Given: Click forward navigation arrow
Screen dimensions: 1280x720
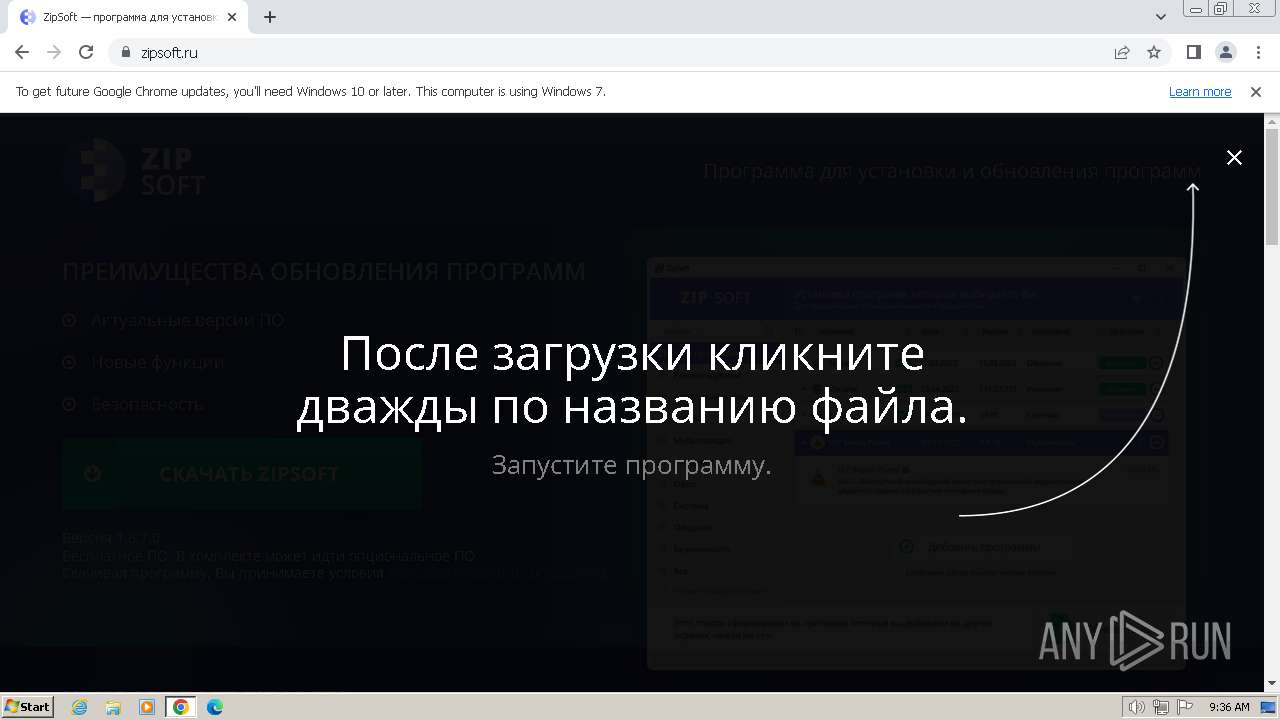Looking at the screenshot, I should [x=54, y=52].
